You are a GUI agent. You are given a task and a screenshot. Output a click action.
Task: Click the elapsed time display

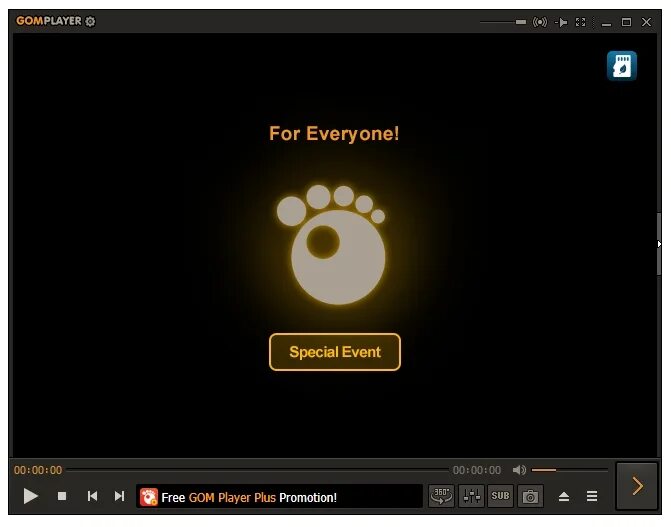(x=38, y=470)
